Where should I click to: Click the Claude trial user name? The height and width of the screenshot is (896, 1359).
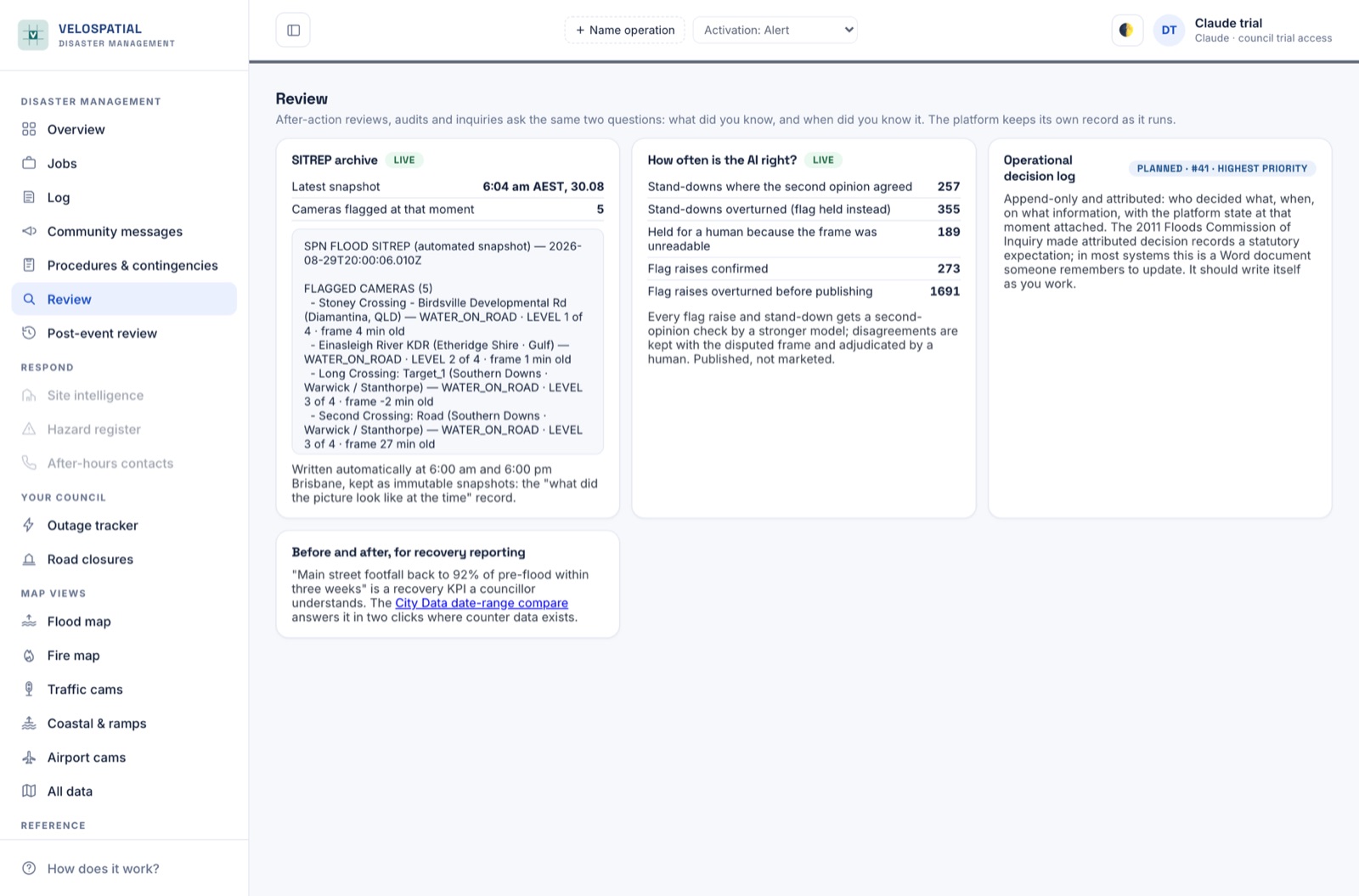point(1228,23)
